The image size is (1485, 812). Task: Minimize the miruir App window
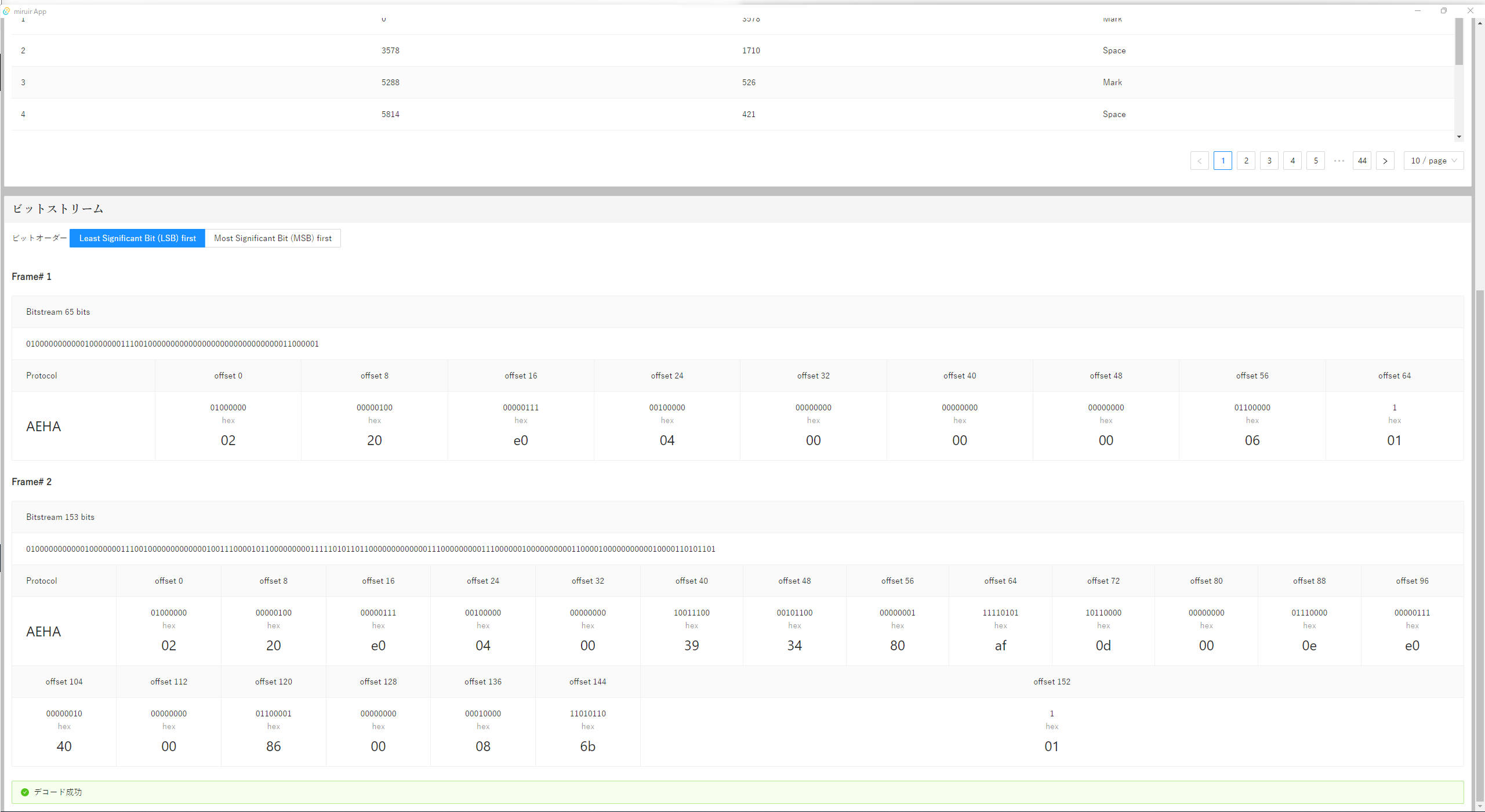click(1417, 10)
